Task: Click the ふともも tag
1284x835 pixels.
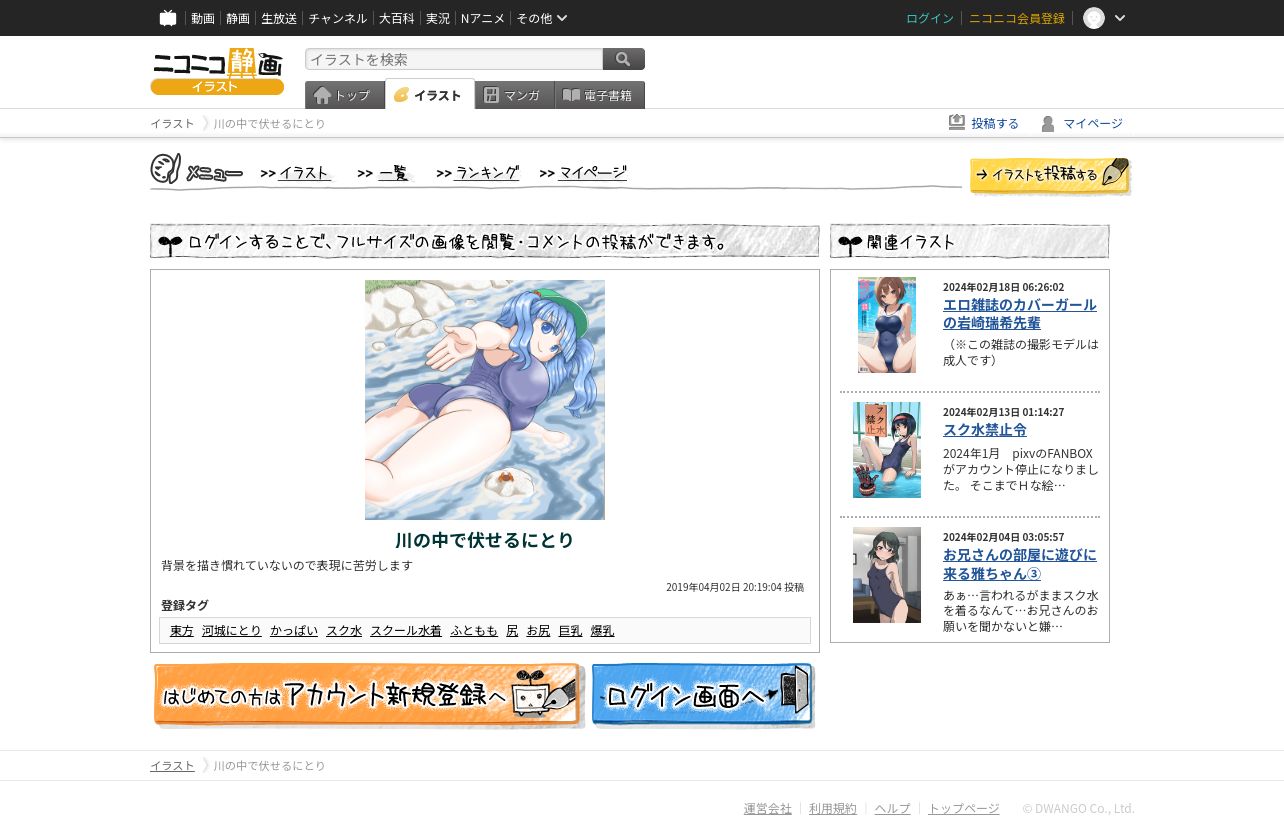Action: click(x=474, y=631)
